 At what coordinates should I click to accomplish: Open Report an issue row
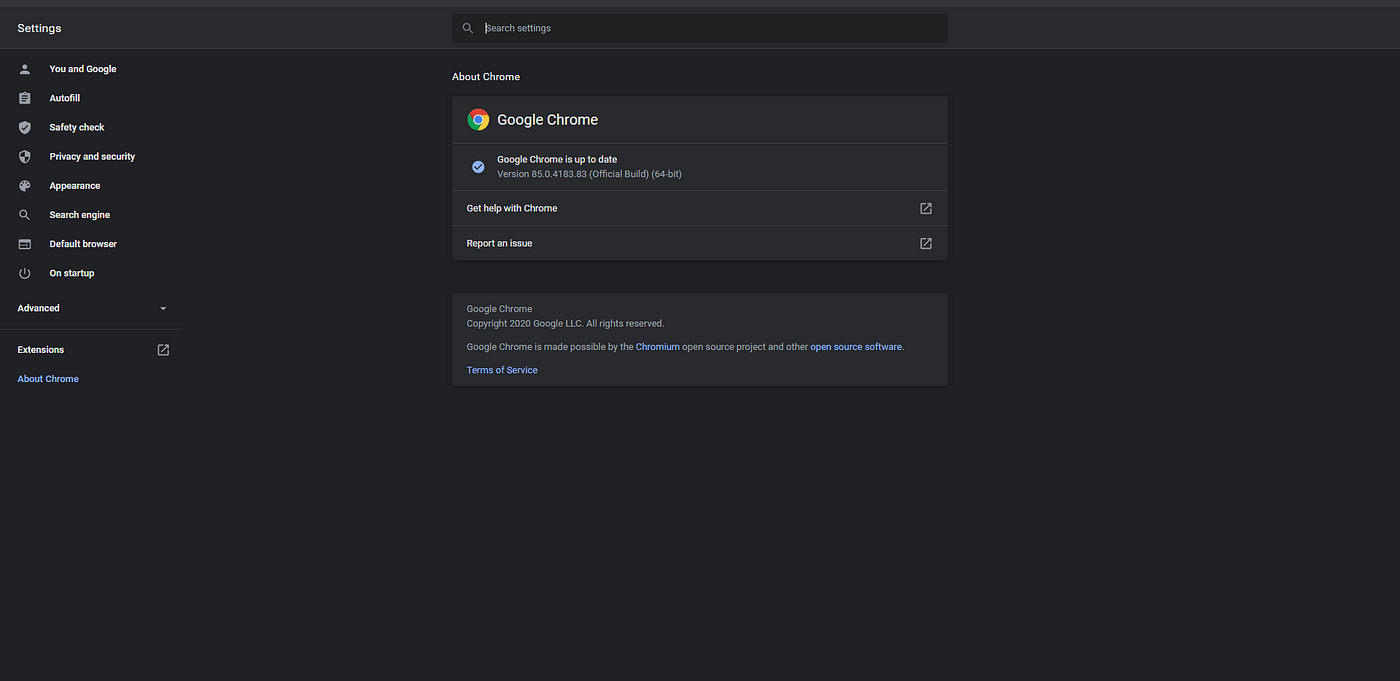pyautogui.click(x=700, y=243)
